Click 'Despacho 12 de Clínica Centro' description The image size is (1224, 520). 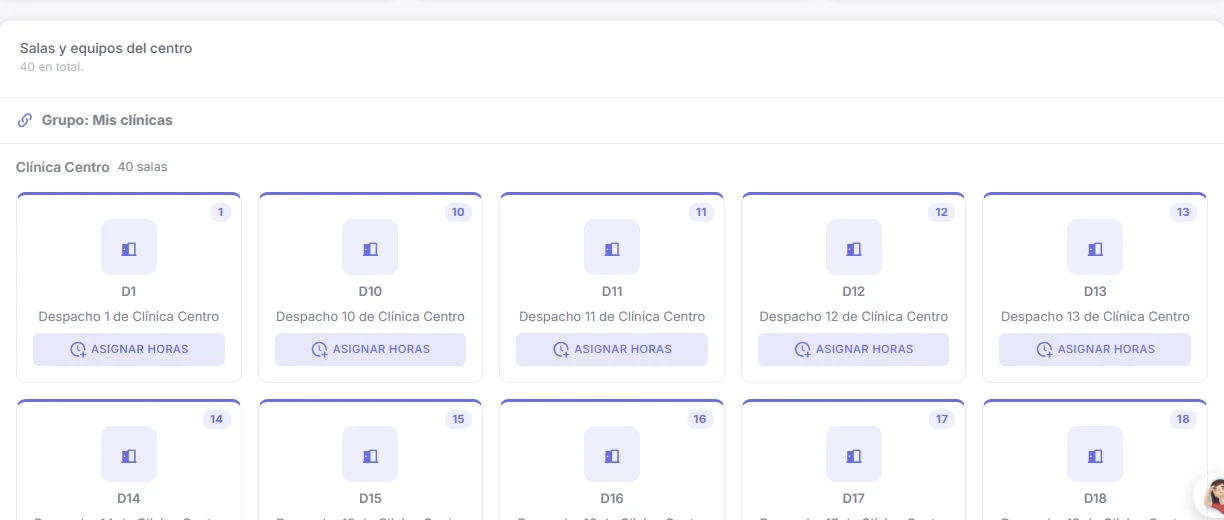coord(854,316)
